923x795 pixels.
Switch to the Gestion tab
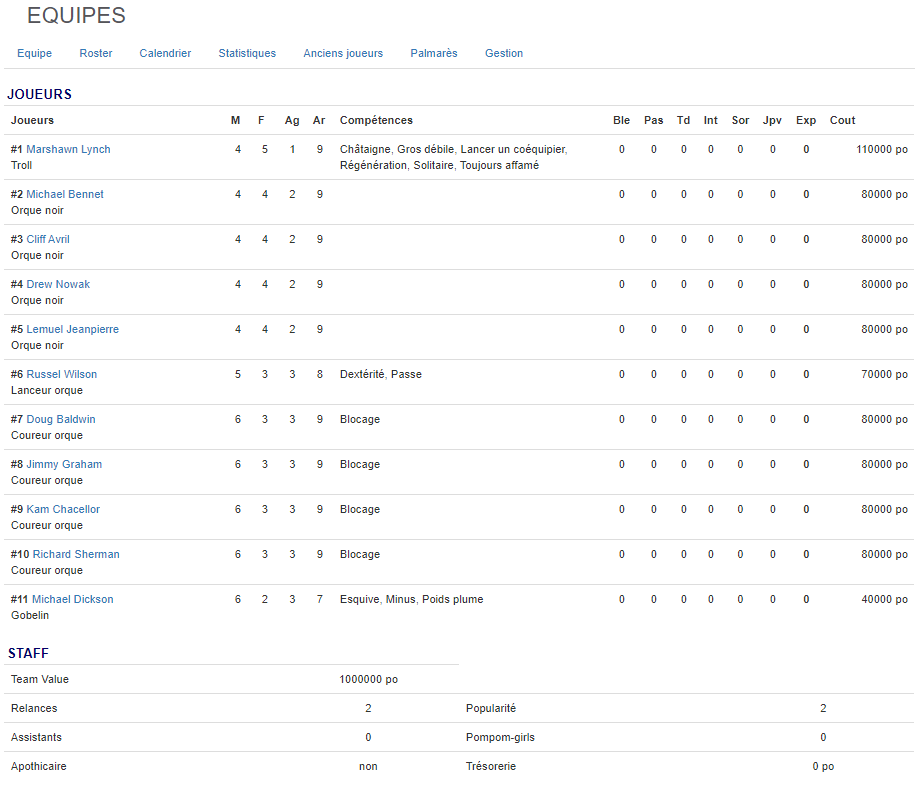click(504, 53)
